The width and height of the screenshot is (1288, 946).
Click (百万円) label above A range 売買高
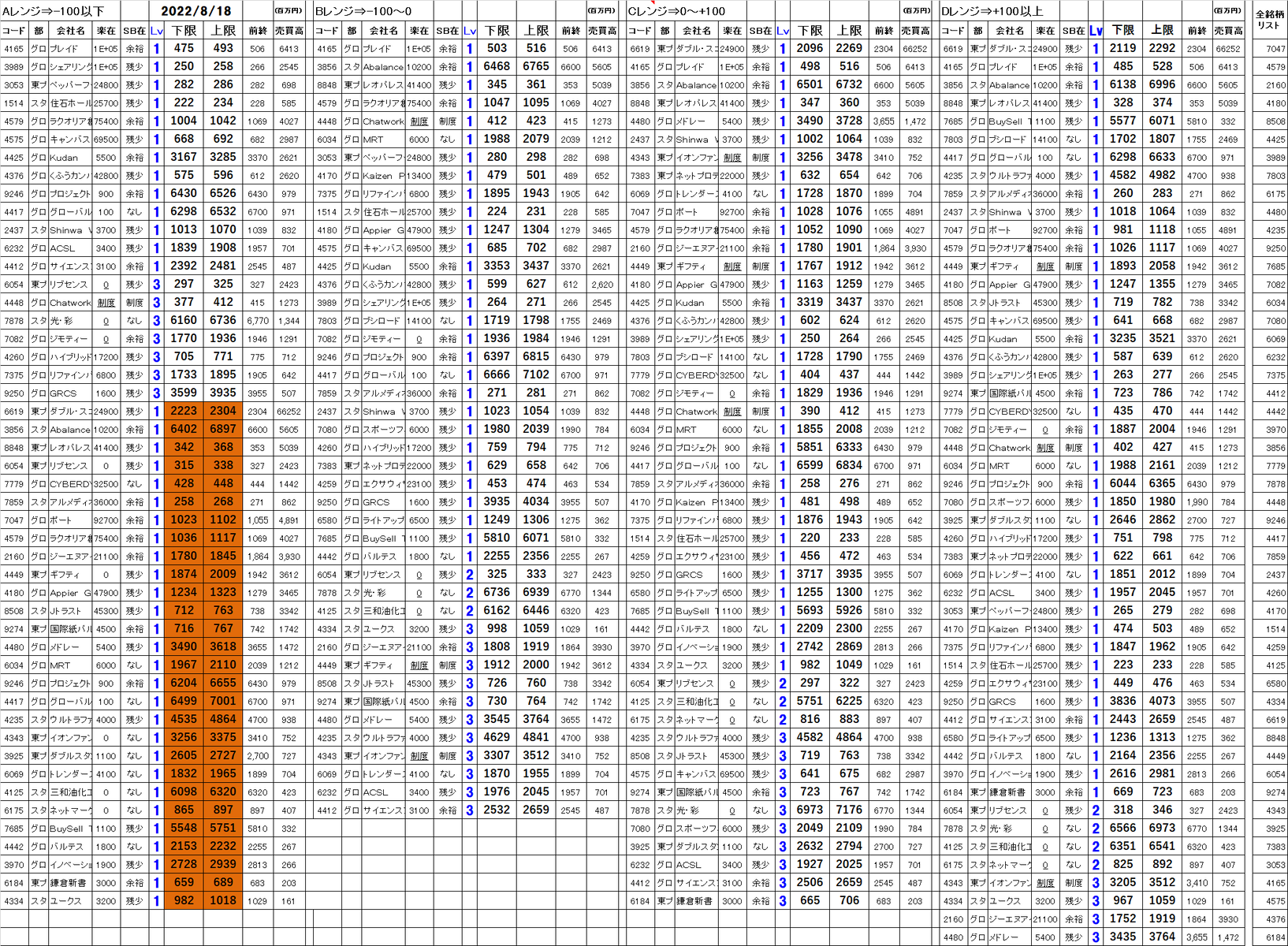[x=288, y=11]
